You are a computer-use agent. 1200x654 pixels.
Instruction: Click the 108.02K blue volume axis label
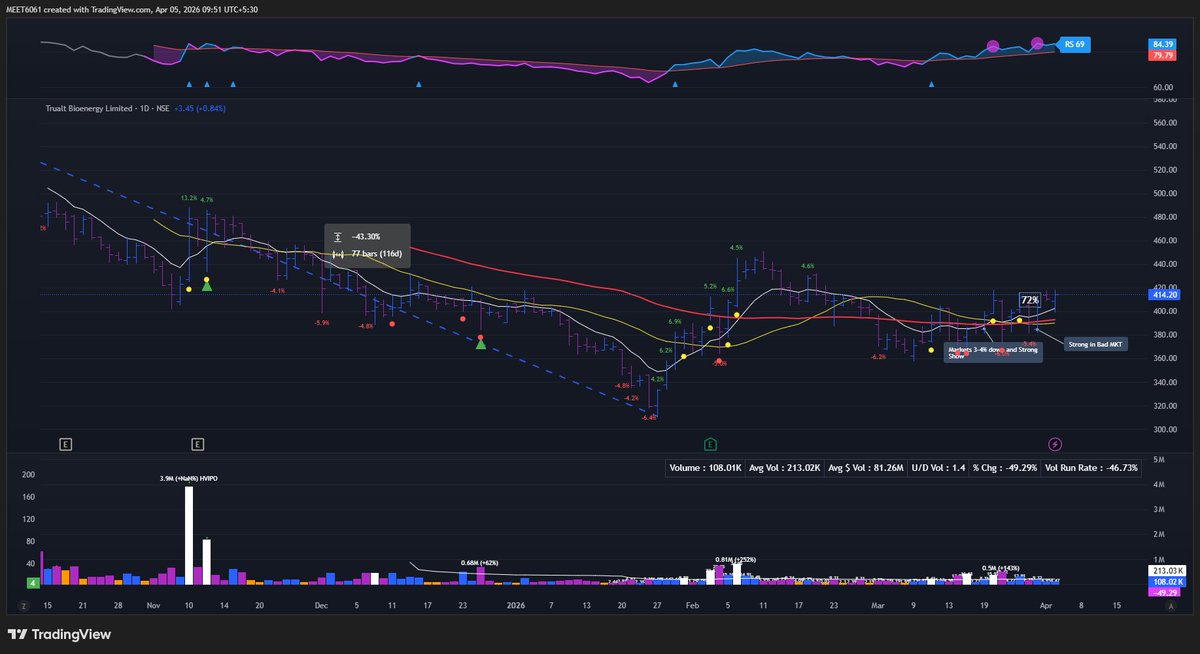coord(1165,580)
